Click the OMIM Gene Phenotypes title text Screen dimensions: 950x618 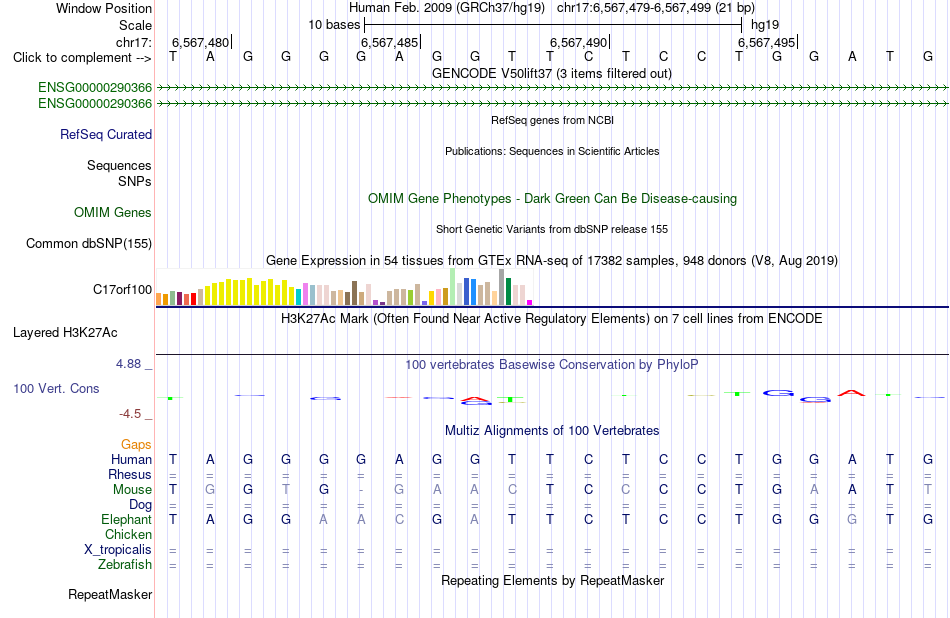pos(553,199)
